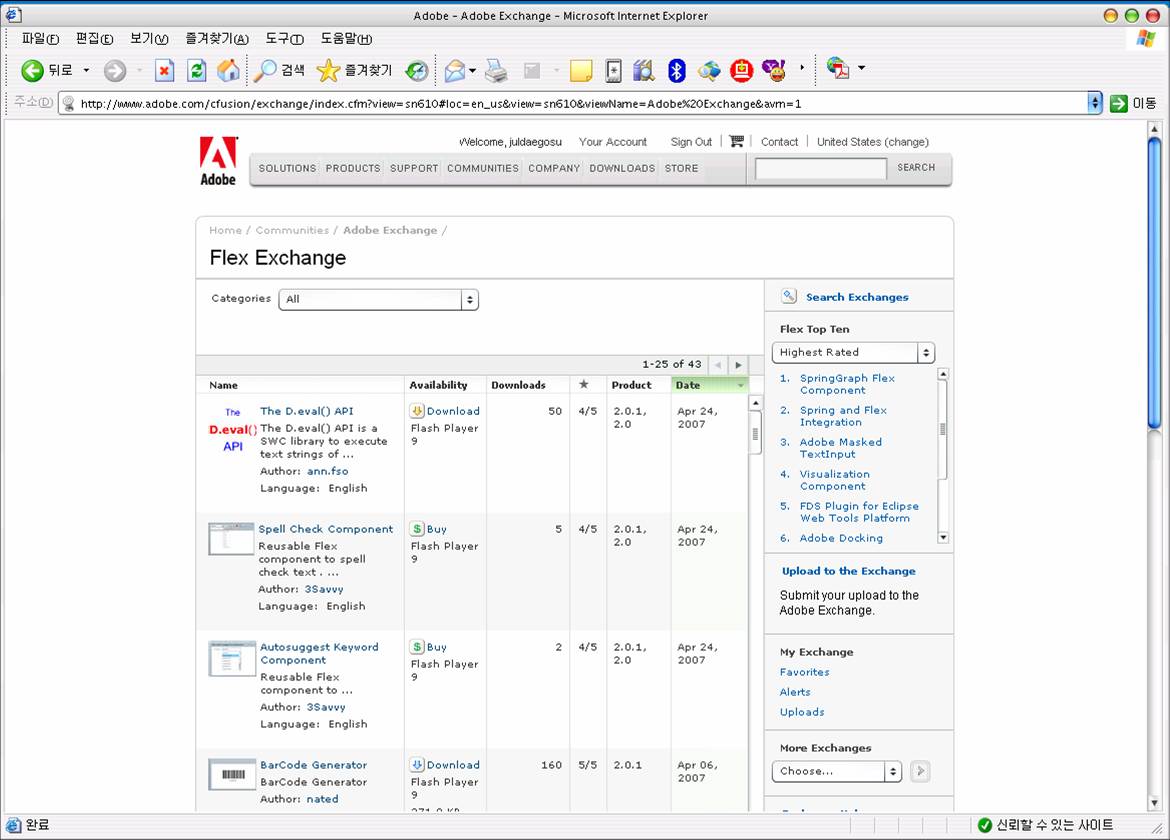The image size is (1170, 840).
Task: Click download icon for The D.eval() API
Action: coord(417,410)
